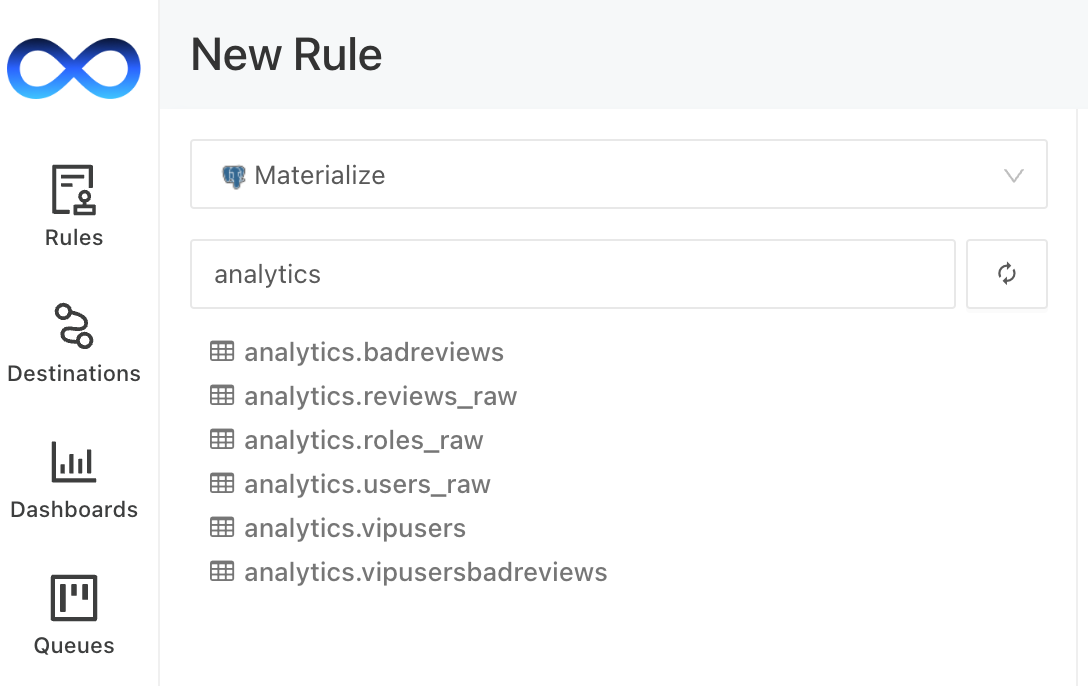Click the analytics search input field
1088x686 pixels.
click(x=572, y=274)
